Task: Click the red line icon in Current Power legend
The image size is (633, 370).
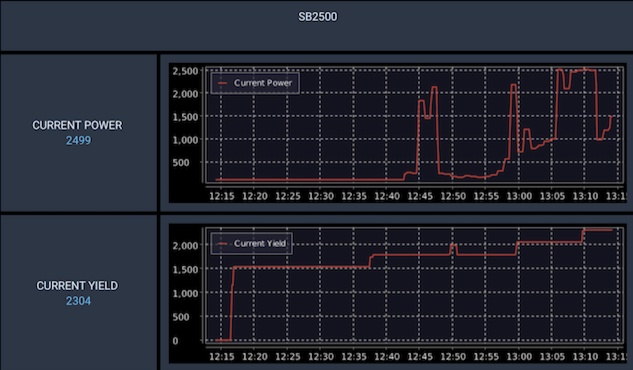Action: click(x=222, y=83)
